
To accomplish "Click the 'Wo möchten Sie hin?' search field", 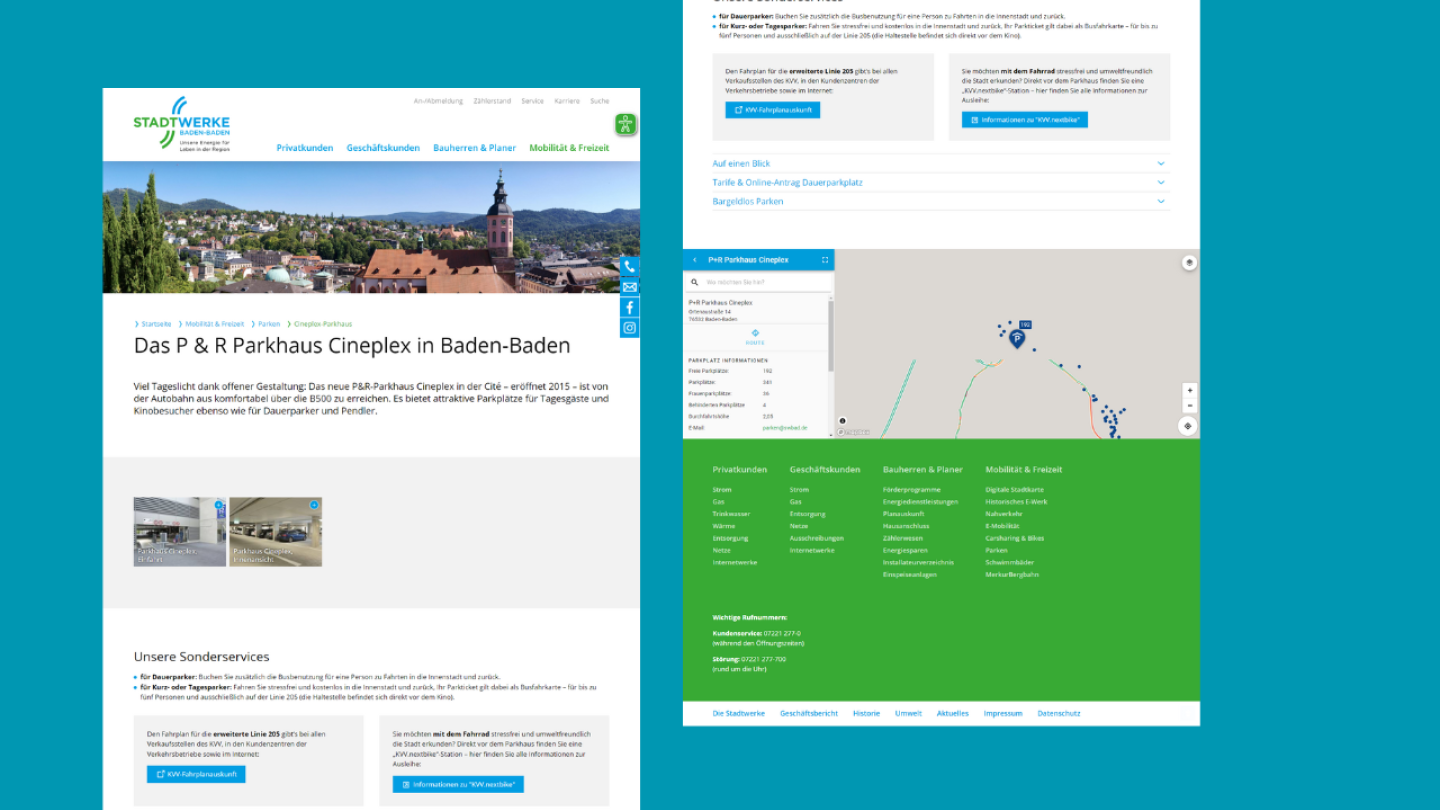I will 758,283.
